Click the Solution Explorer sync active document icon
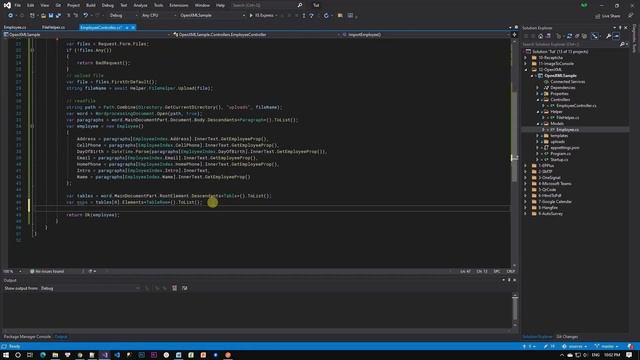640x360 pixels. coord(569,36)
